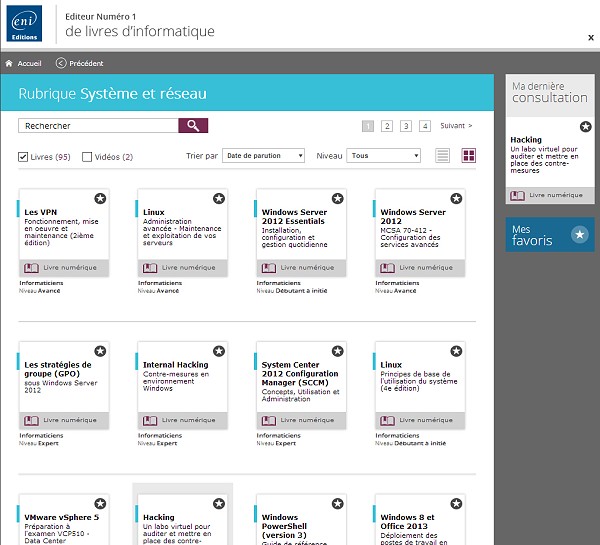Click Niveau Expert under Les stratégies de groupe
The height and width of the screenshot is (545, 600).
click(39, 443)
